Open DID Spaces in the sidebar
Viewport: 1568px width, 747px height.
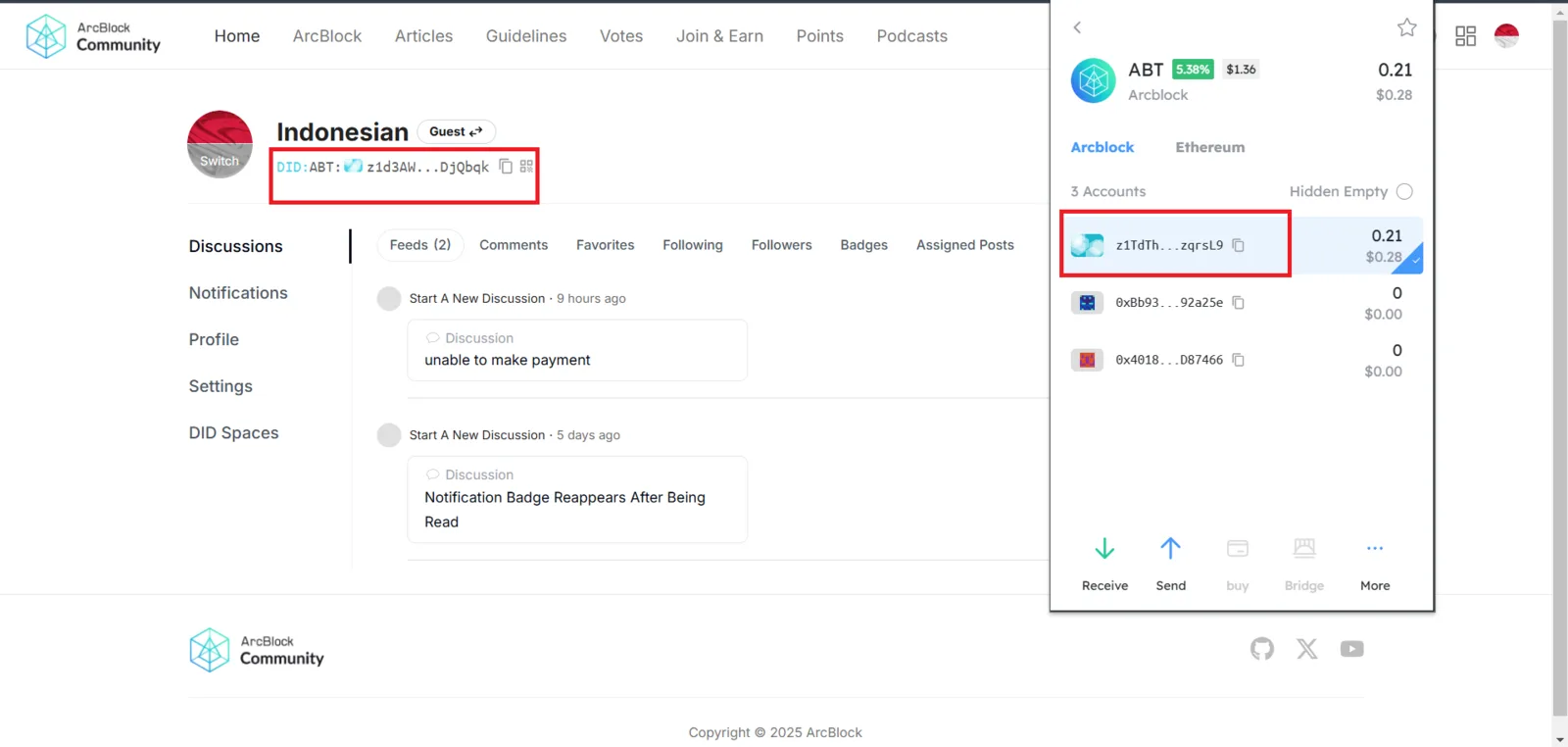coord(233,433)
